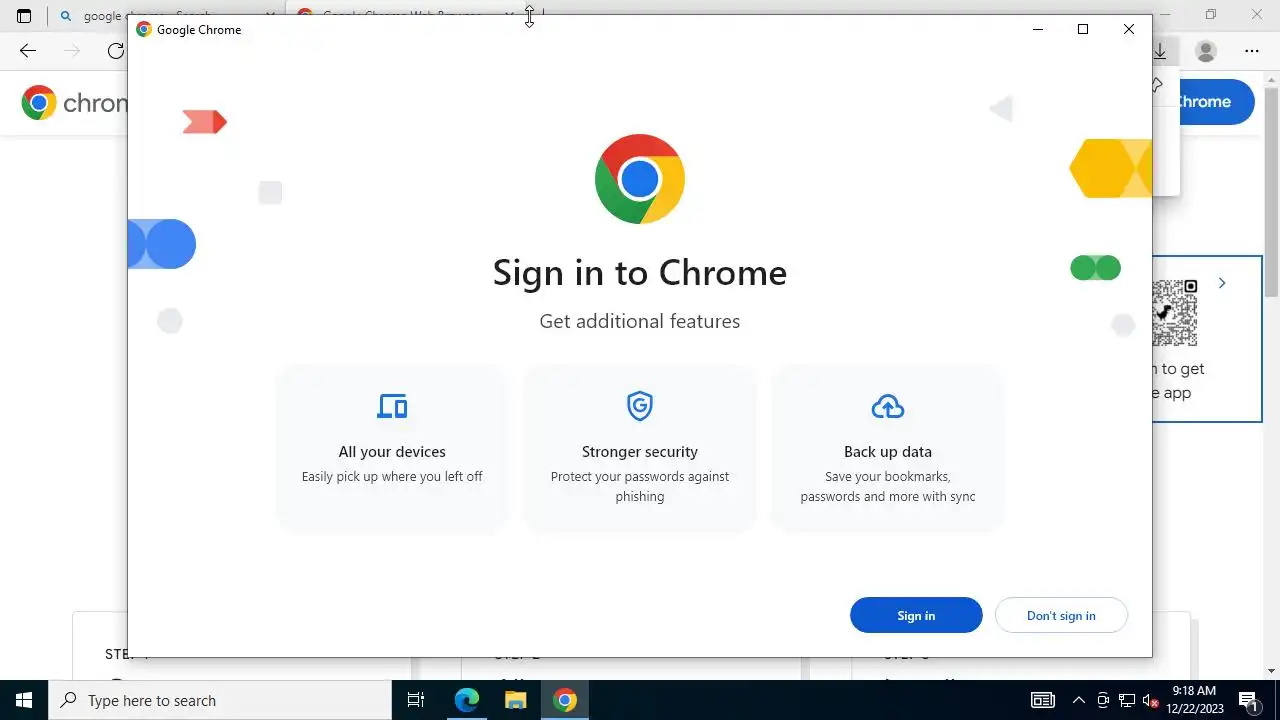1280x720 pixels.
Task: Open Edge downloads icon in toolbar
Action: [1161, 51]
